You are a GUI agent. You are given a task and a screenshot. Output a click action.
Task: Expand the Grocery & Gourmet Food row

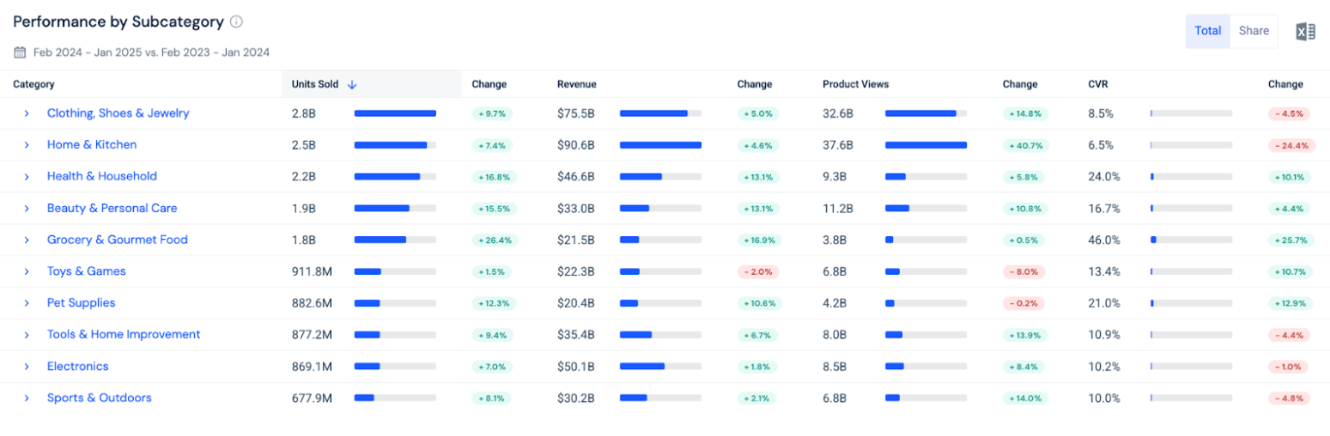27,240
